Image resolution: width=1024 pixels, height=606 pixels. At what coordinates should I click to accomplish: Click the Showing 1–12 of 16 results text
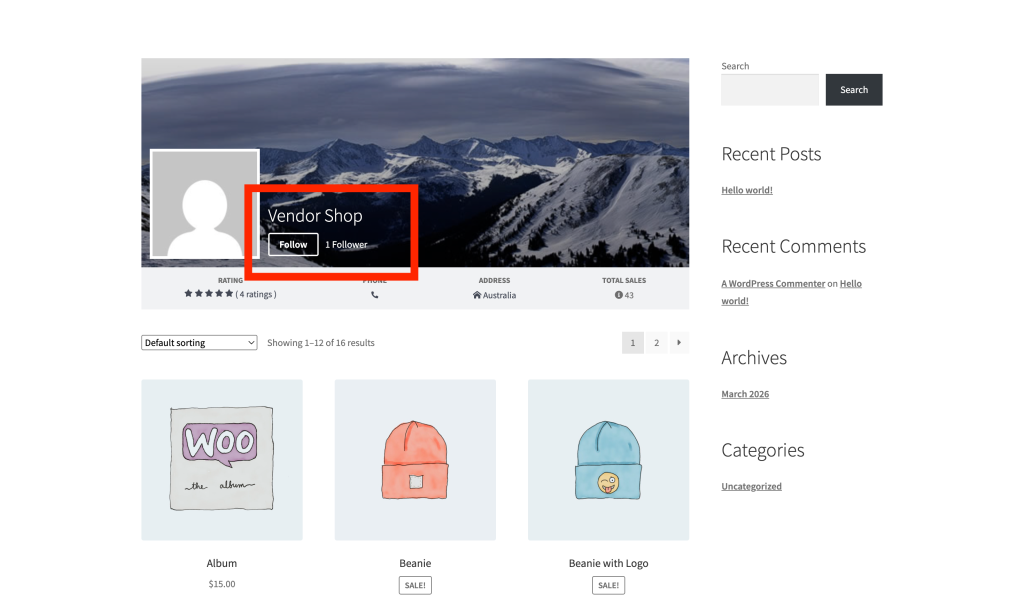click(x=321, y=343)
